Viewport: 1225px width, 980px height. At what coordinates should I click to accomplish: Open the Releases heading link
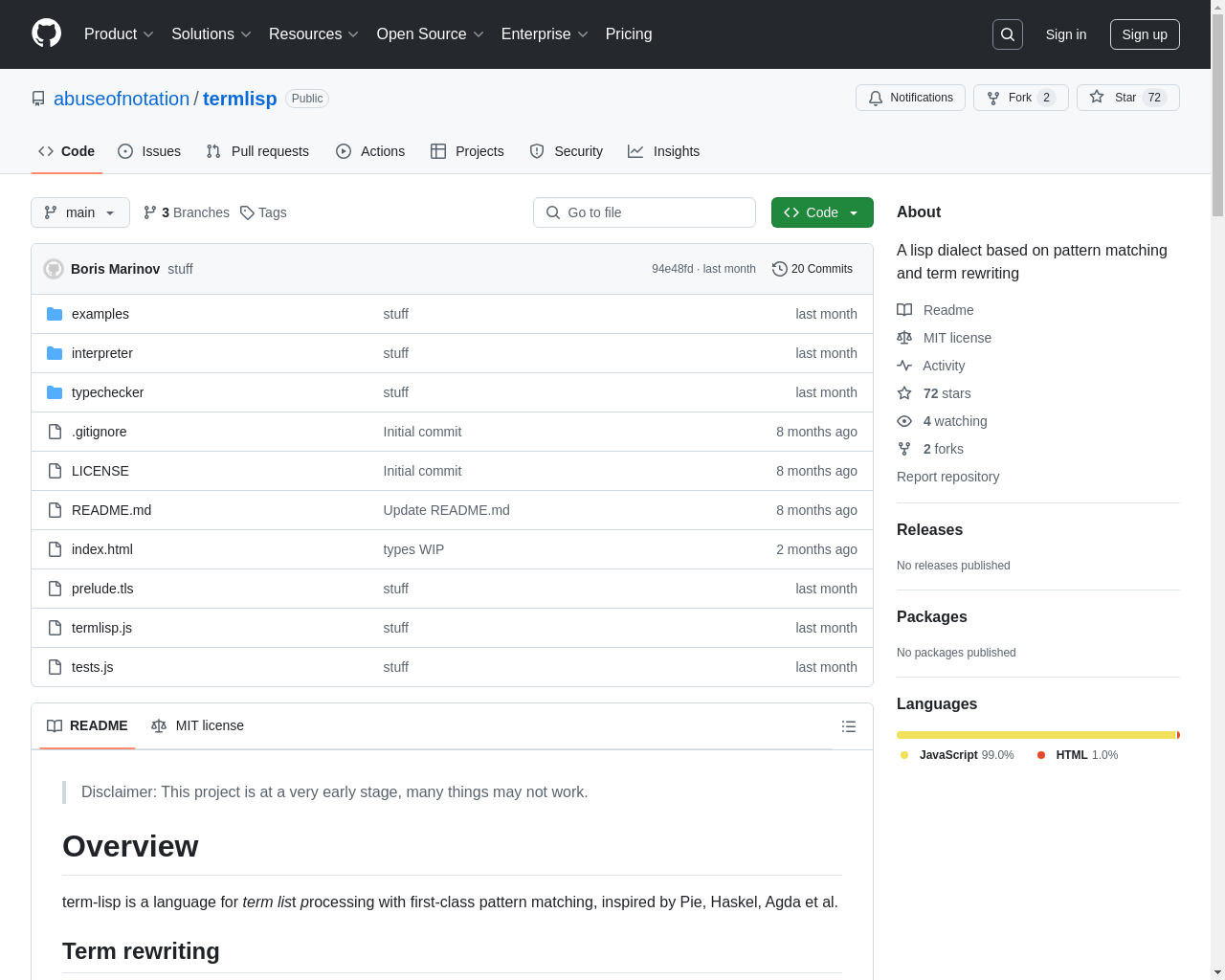(x=929, y=529)
